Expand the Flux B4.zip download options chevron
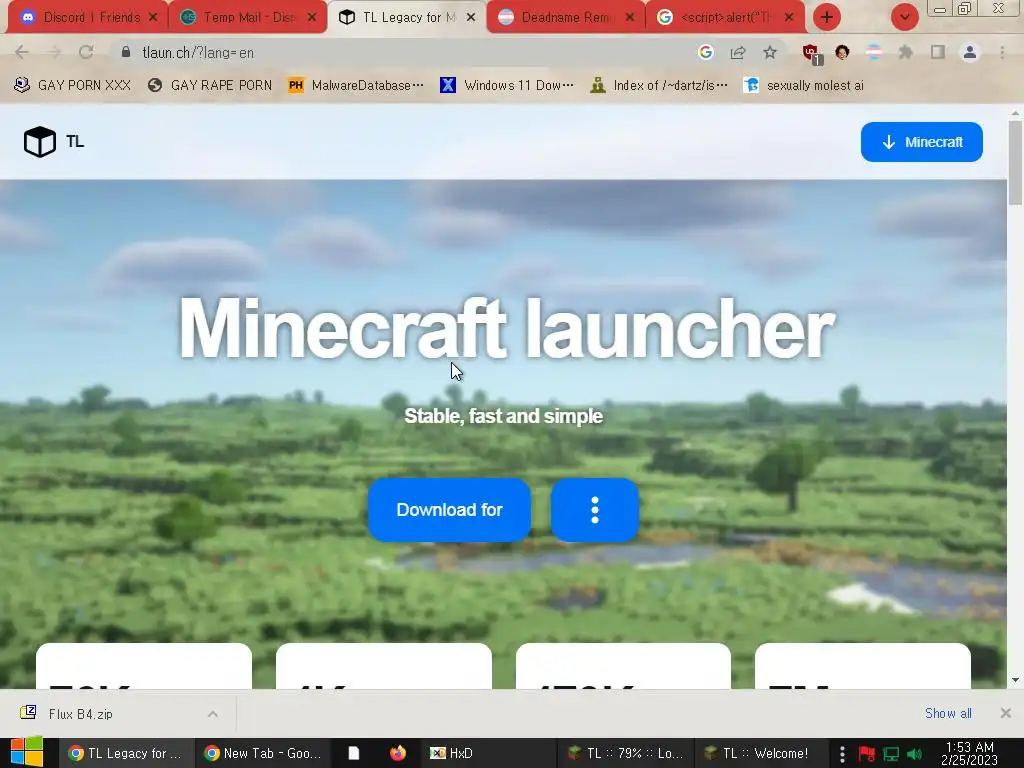Image resolution: width=1024 pixels, height=768 pixels. 213,714
